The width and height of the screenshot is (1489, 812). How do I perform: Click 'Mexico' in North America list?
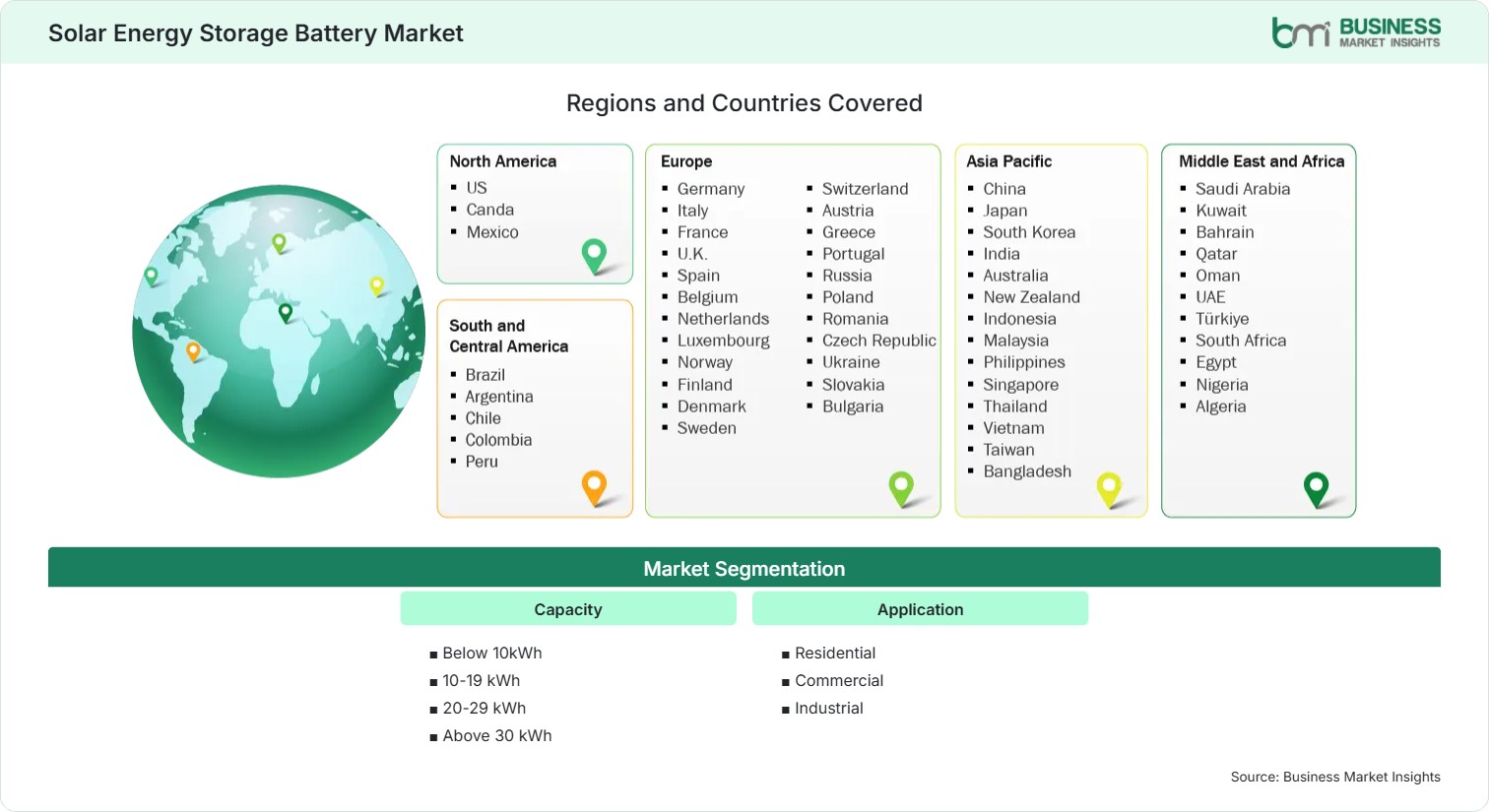coord(492,232)
